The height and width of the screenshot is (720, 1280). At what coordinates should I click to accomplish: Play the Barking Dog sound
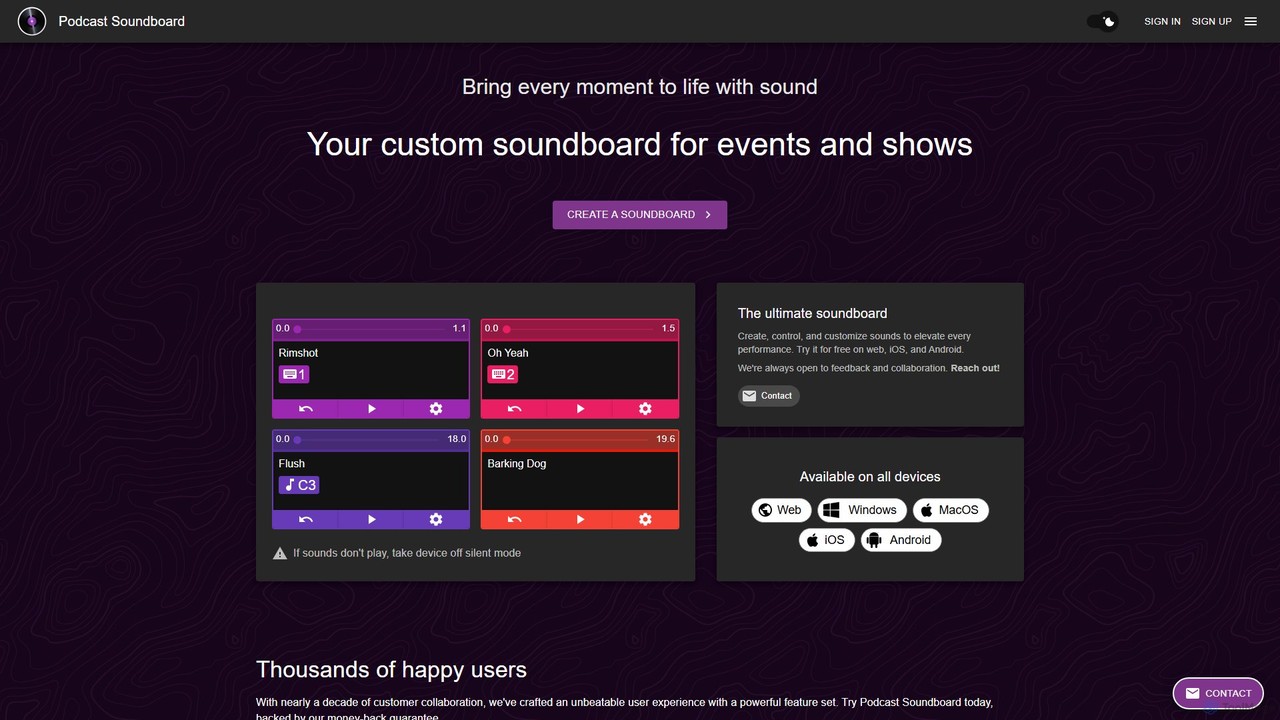580,520
